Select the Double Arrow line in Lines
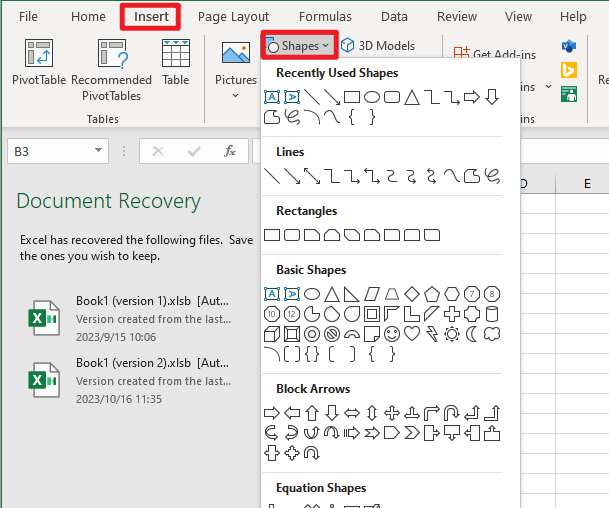The height and width of the screenshot is (508, 609). tap(312, 176)
